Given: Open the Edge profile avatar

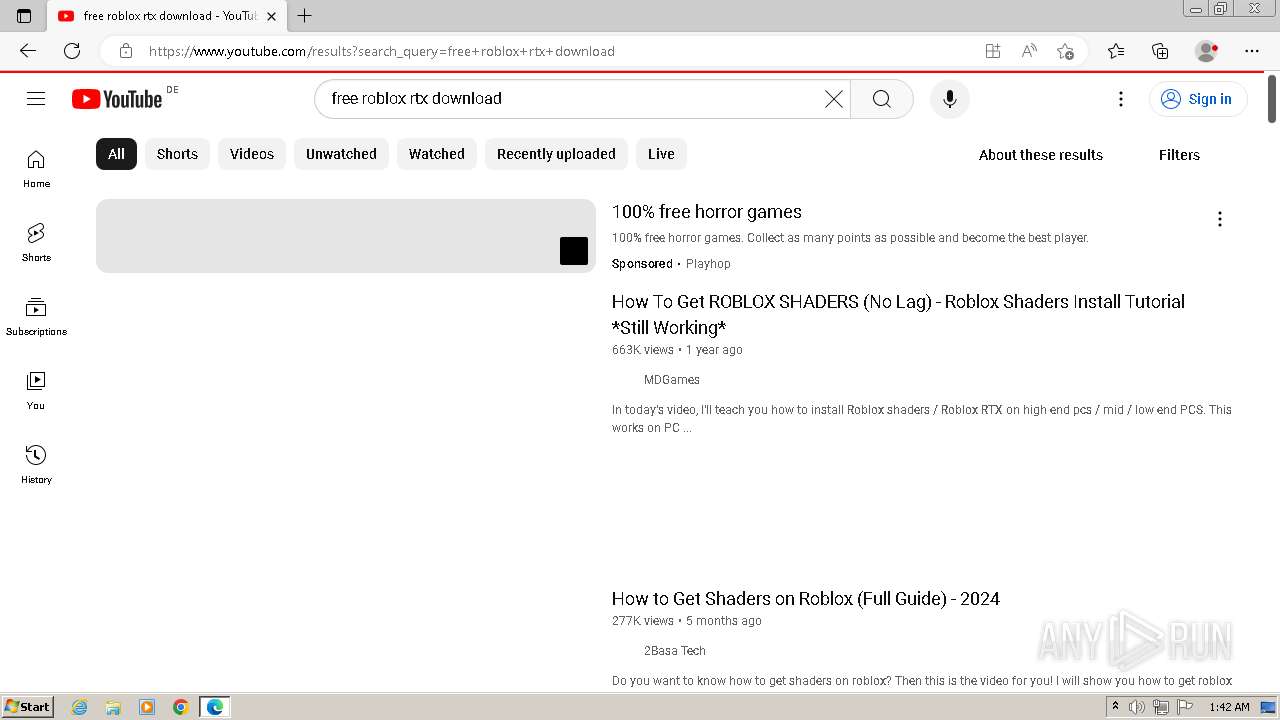Looking at the screenshot, I should pyautogui.click(x=1207, y=51).
